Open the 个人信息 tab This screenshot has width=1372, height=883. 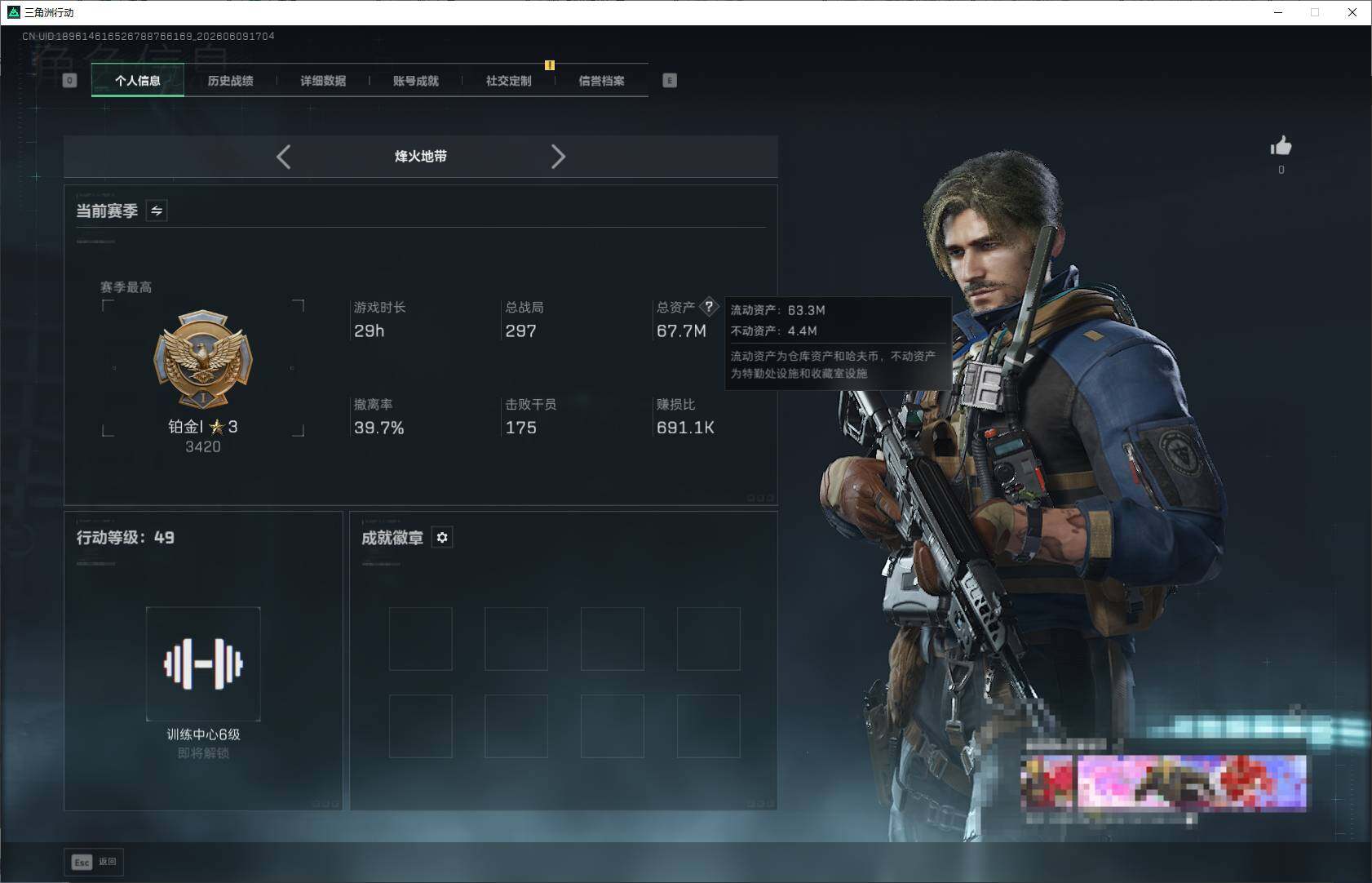coord(138,80)
